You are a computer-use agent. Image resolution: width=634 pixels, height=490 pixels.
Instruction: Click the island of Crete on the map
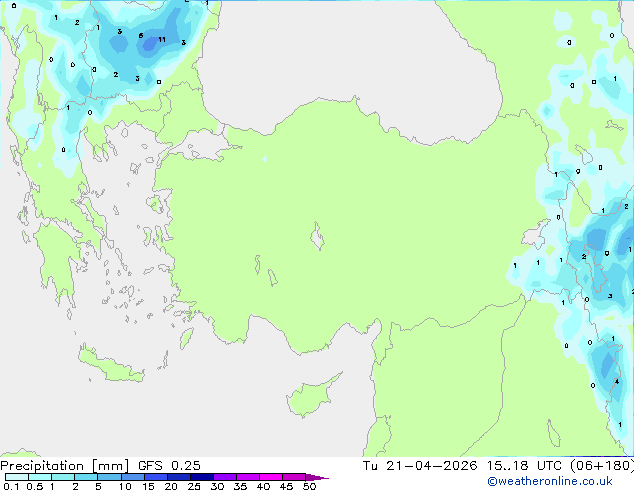tap(111, 365)
